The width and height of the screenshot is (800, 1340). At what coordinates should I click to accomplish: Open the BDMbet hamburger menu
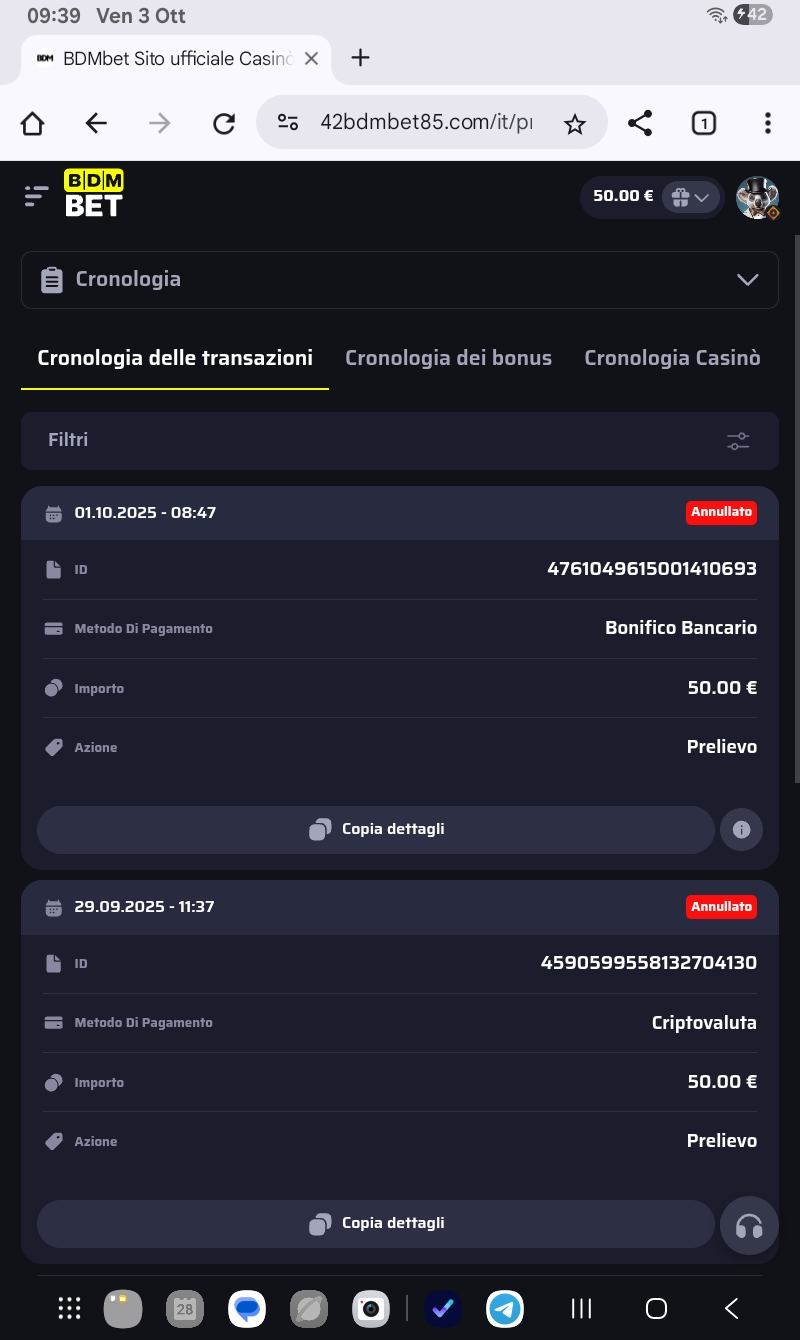(x=36, y=196)
